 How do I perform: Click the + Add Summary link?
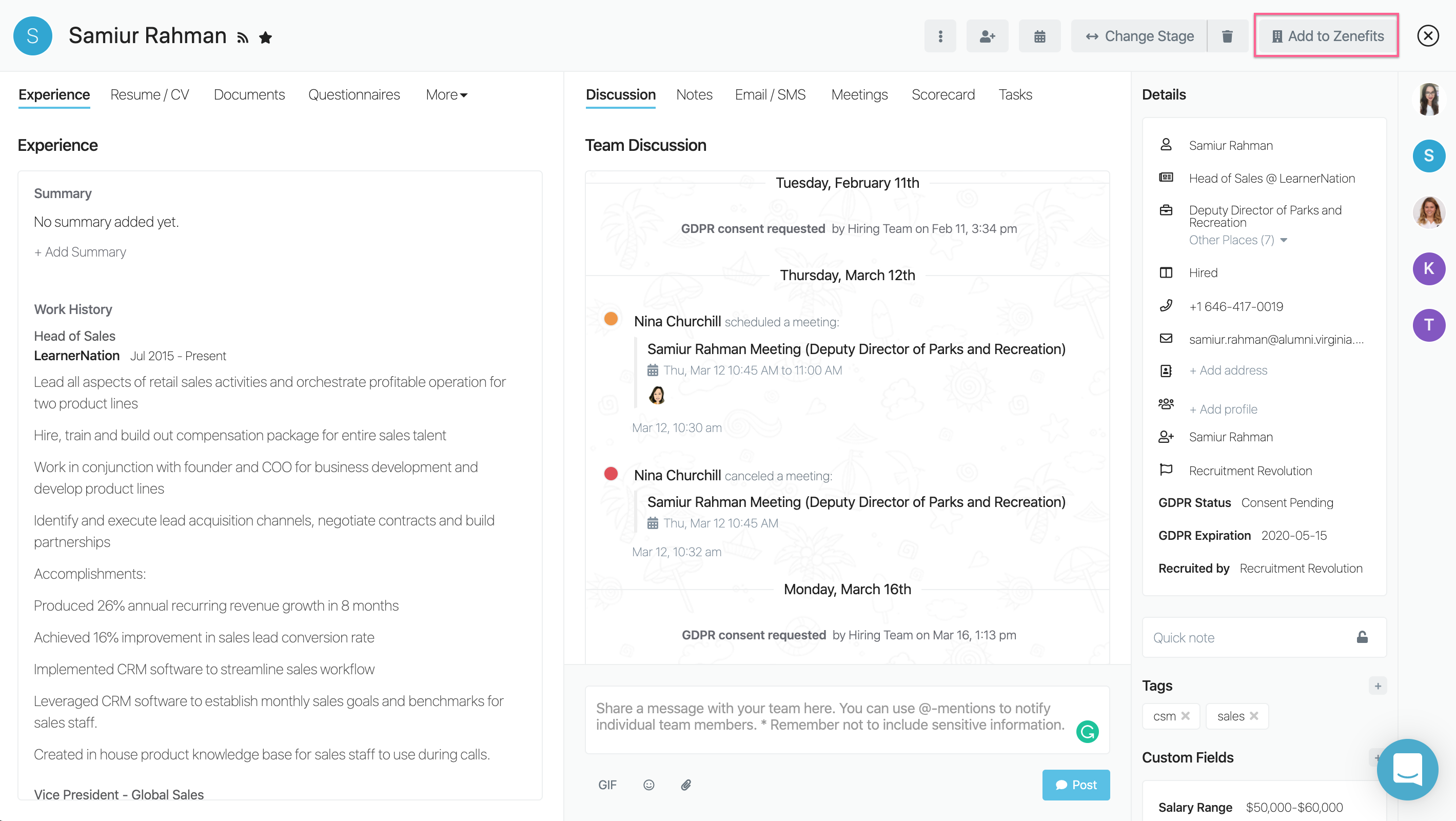pyautogui.click(x=80, y=251)
